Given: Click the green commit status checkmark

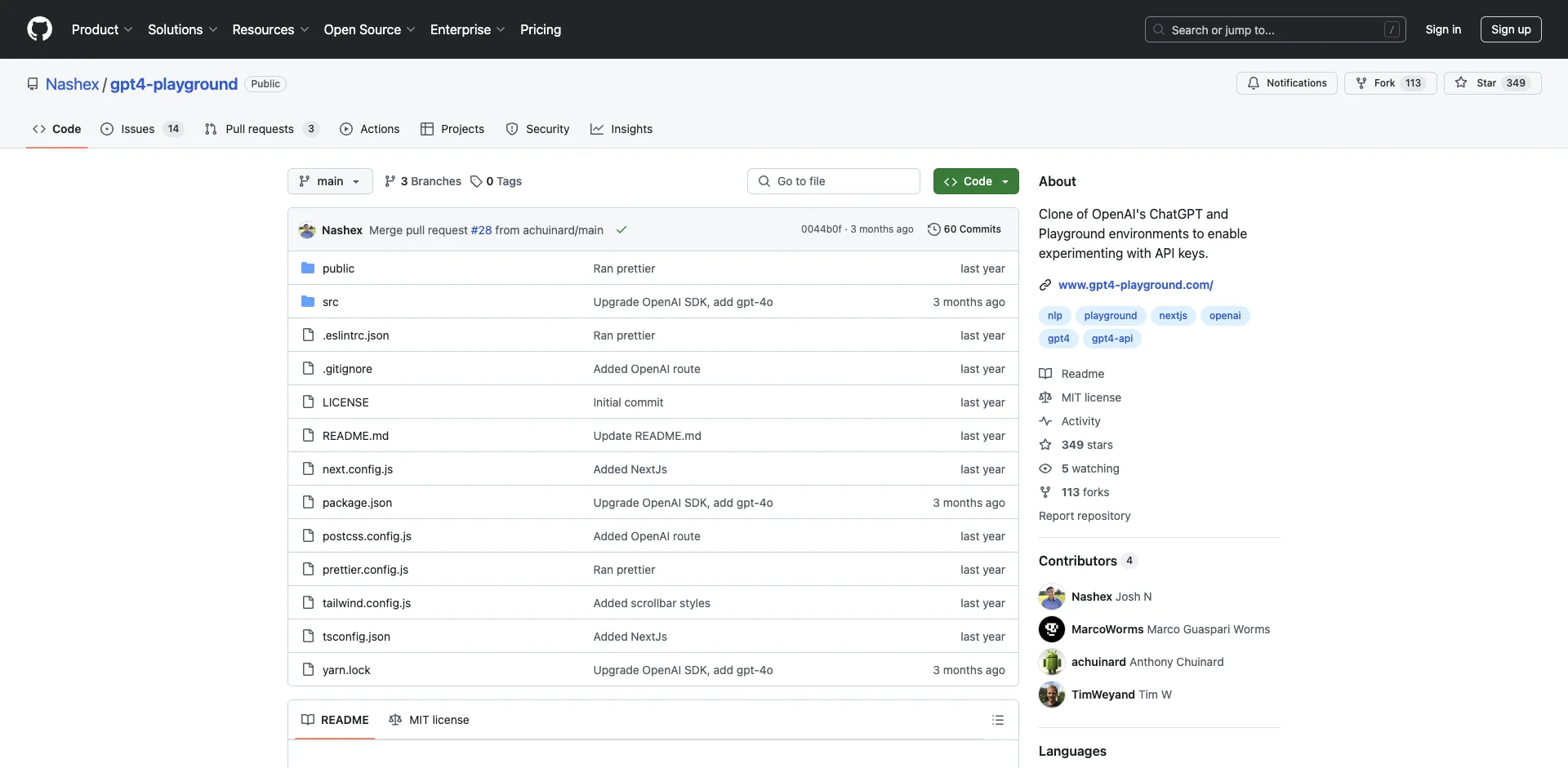Looking at the screenshot, I should click(x=621, y=230).
